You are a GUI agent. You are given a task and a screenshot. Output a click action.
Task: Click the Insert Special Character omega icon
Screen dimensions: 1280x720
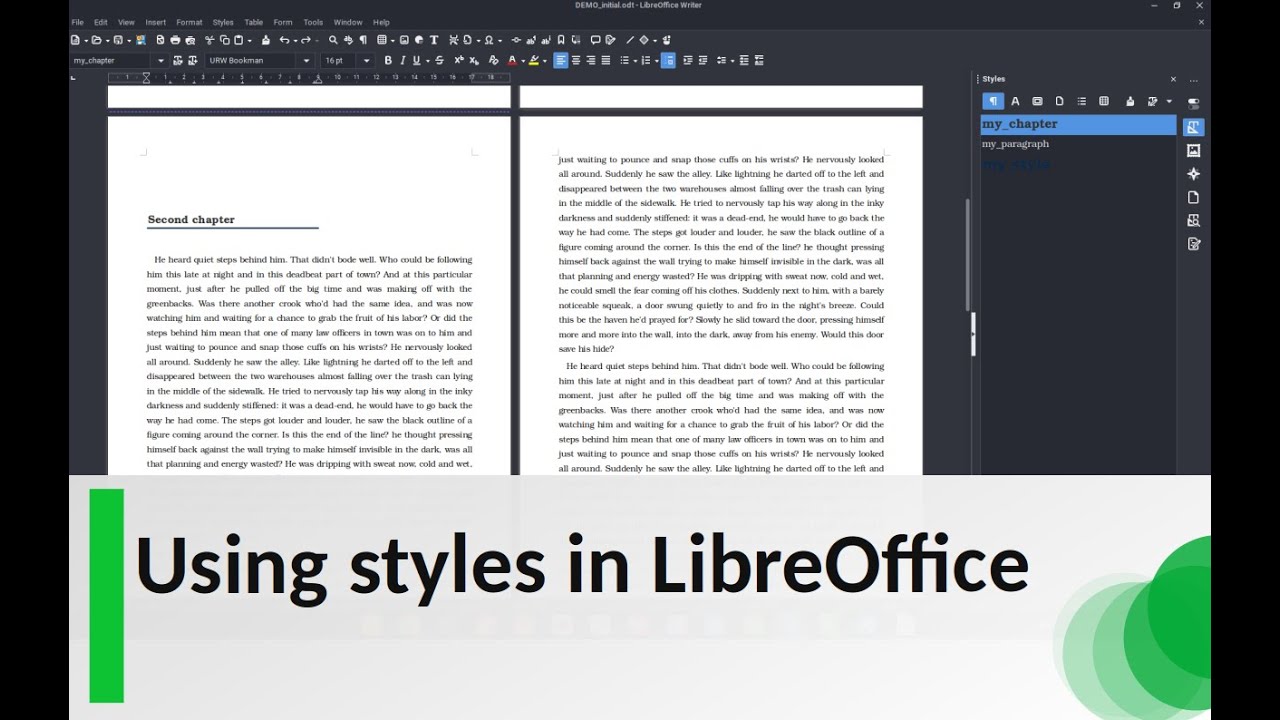click(x=489, y=40)
